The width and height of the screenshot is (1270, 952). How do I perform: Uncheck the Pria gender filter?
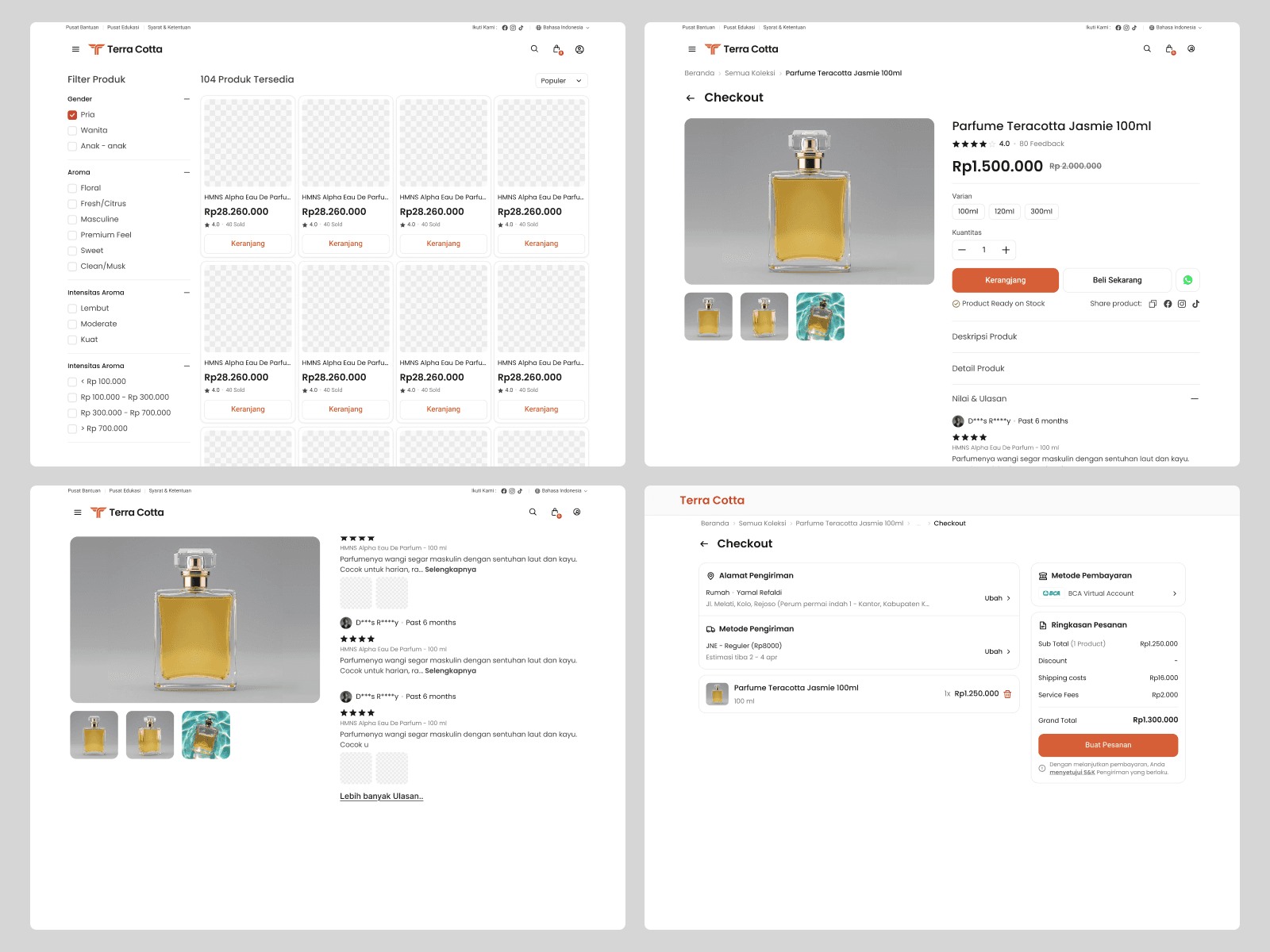coord(72,115)
